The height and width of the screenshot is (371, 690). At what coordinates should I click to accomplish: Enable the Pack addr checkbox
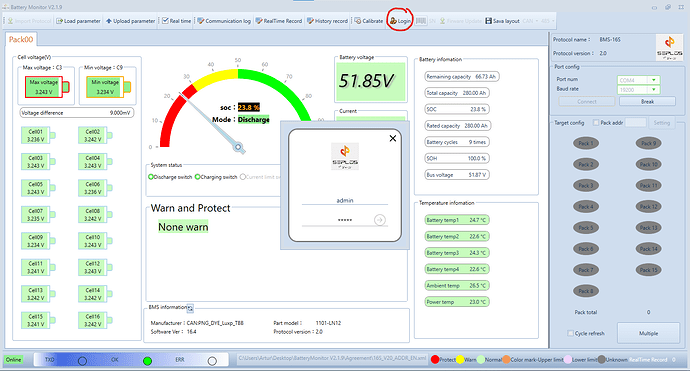pyautogui.click(x=596, y=123)
